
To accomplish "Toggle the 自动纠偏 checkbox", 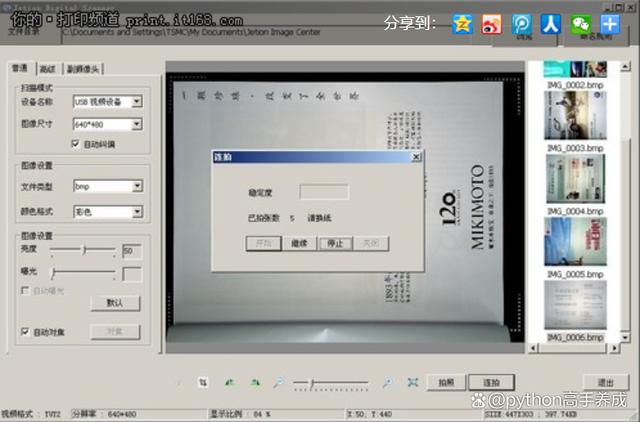I will coord(76,144).
